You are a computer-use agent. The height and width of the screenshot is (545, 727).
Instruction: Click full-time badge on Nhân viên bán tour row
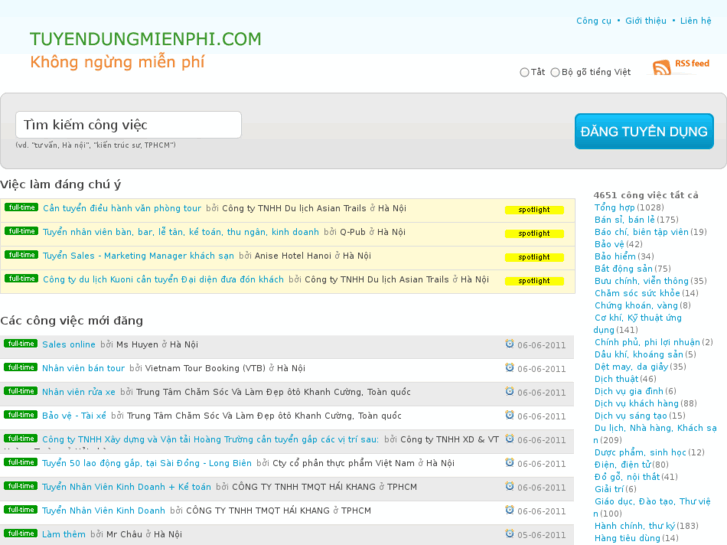click(20, 367)
